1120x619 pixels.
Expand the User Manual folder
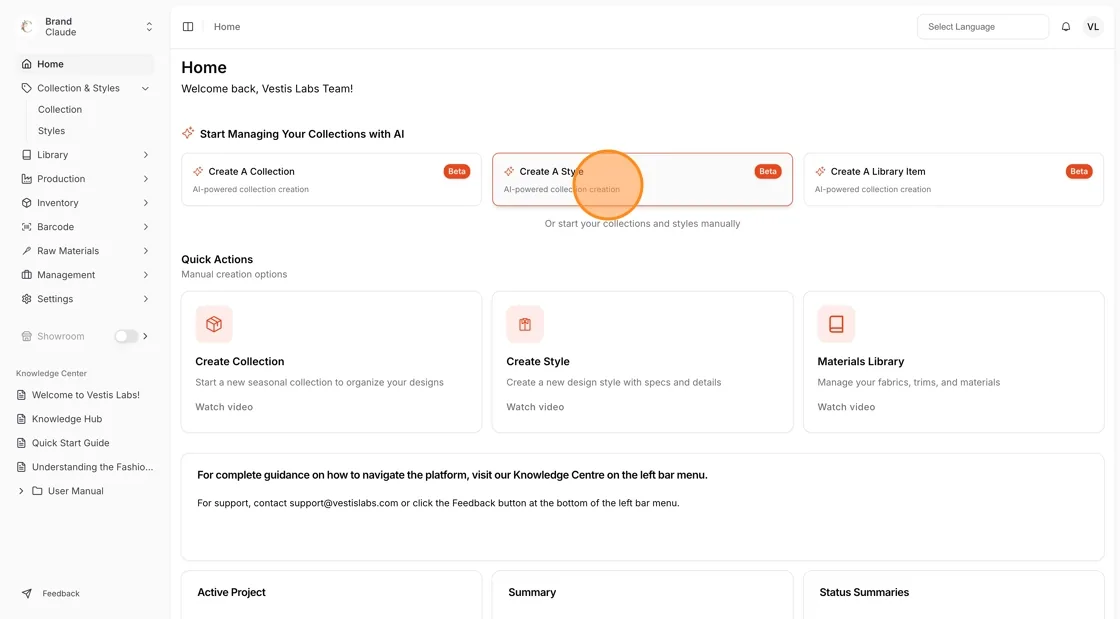(21, 490)
